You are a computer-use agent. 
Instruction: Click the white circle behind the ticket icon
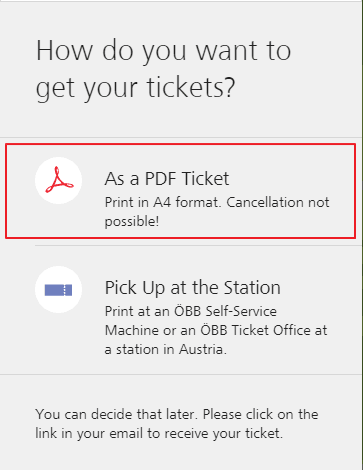(59, 289)
